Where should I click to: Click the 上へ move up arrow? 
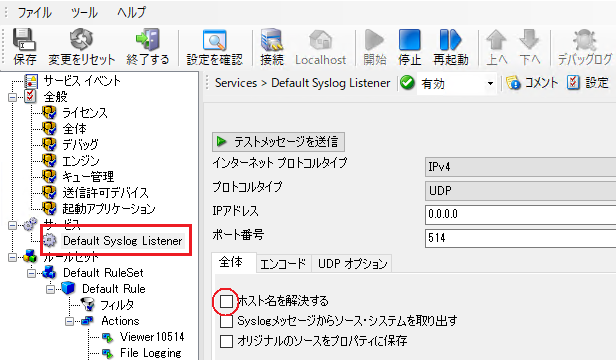(497, 40)
